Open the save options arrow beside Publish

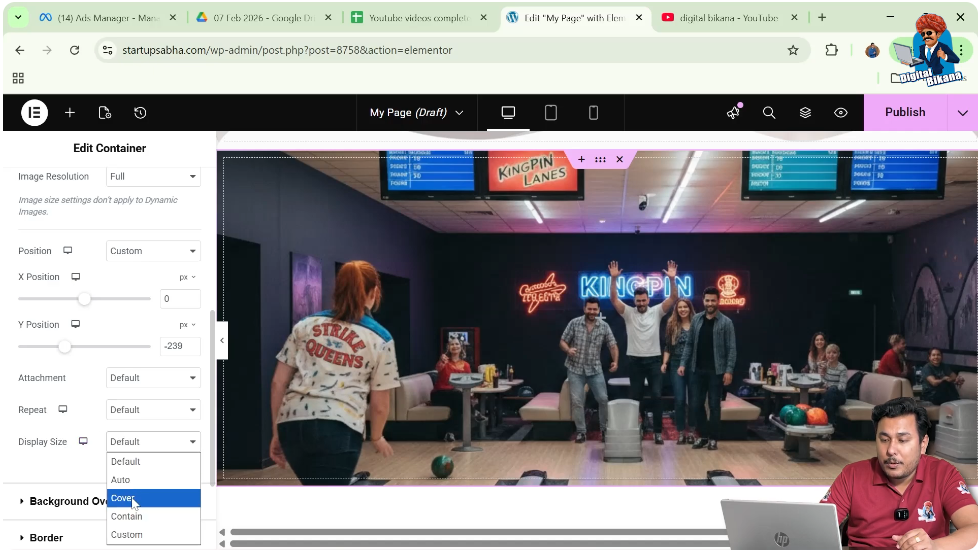click(x=962, y=112)
